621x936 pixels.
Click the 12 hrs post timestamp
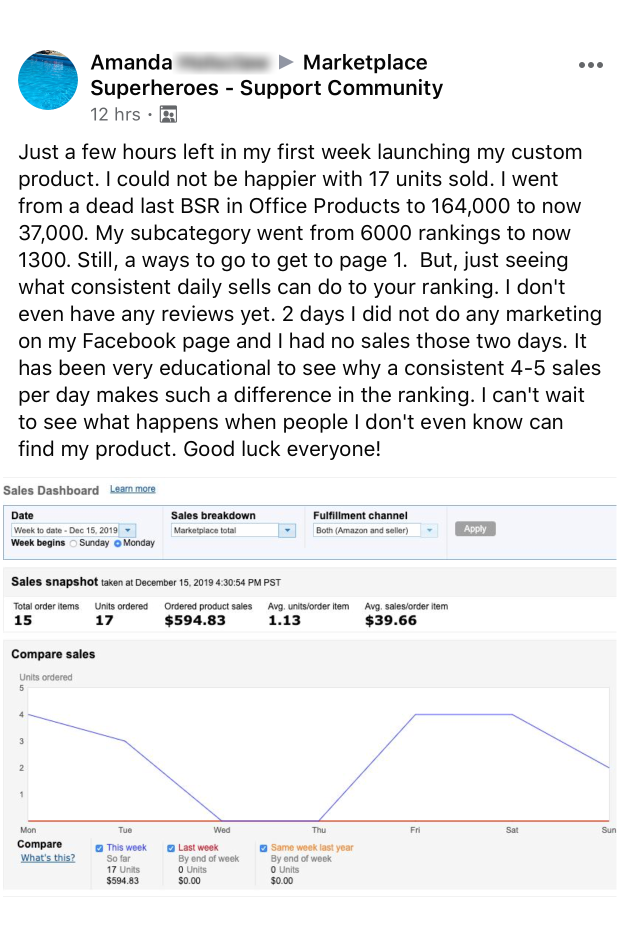point(116,115)
